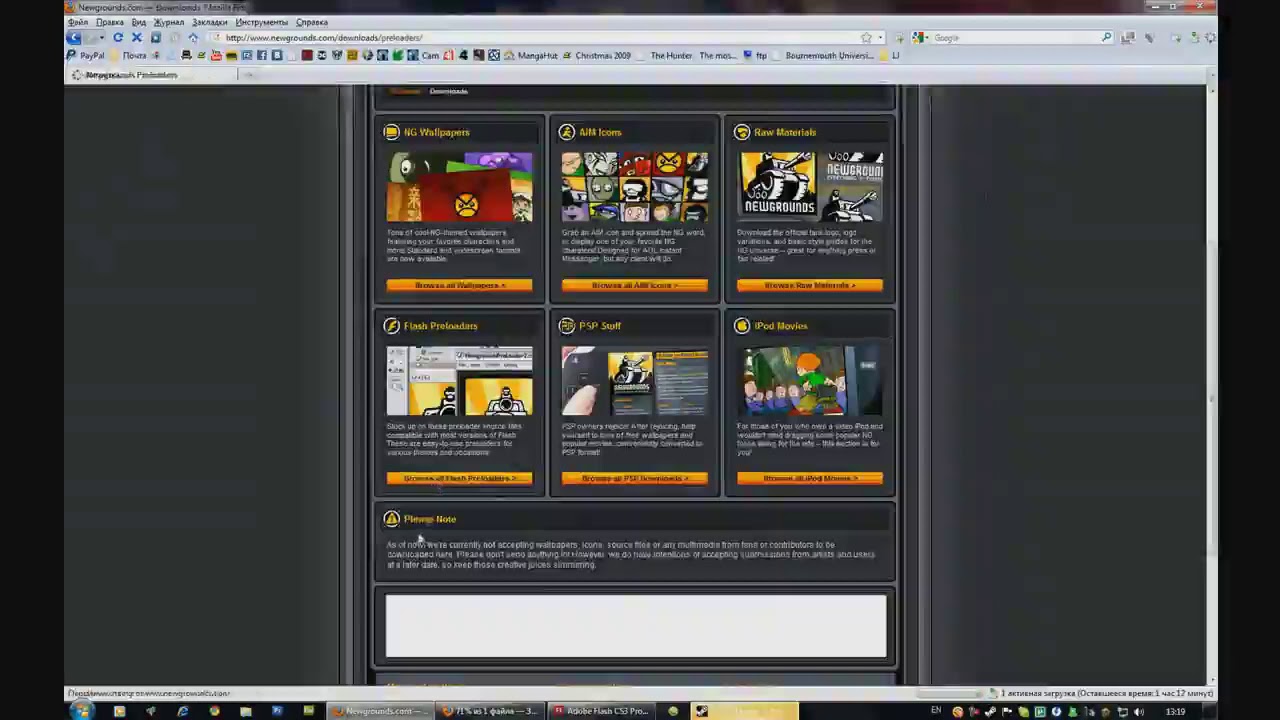Click the Photoshop quick launch icon
This screenshot has height=720, width=1280.
pos(277,711)
